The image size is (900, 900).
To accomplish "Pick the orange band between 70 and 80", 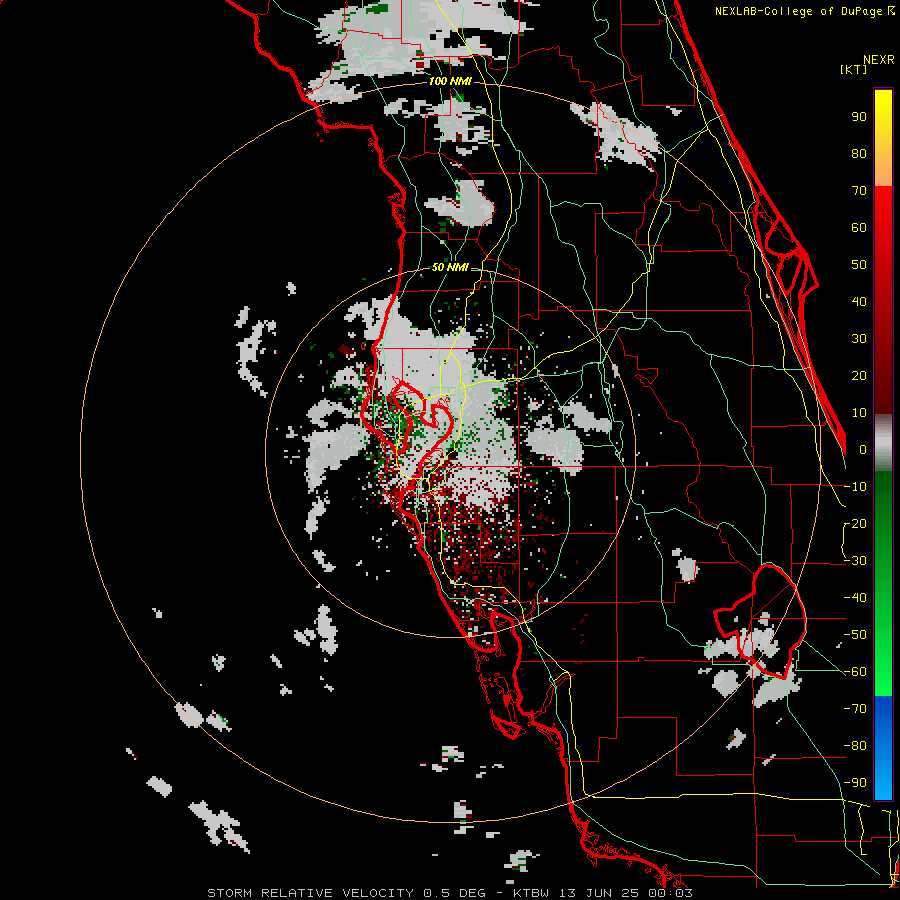I will pos(883,169).
